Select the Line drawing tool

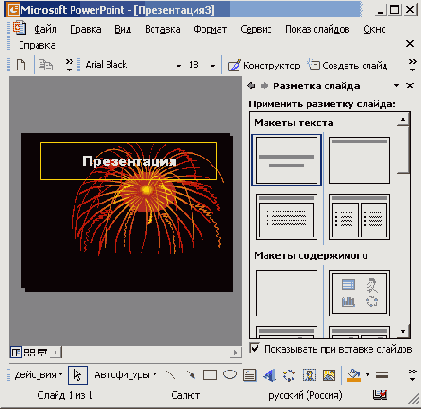[x=170, y=375]
